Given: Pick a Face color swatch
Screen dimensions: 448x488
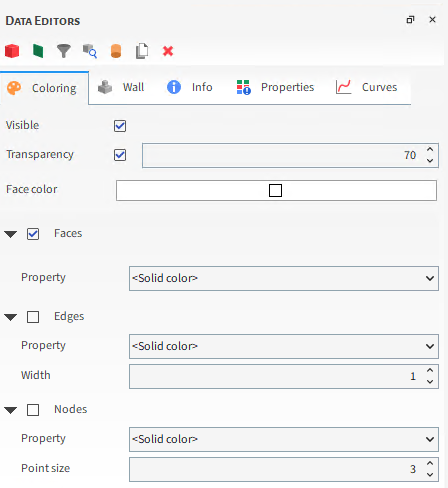Looking at the screenshot, I should 276,191.
